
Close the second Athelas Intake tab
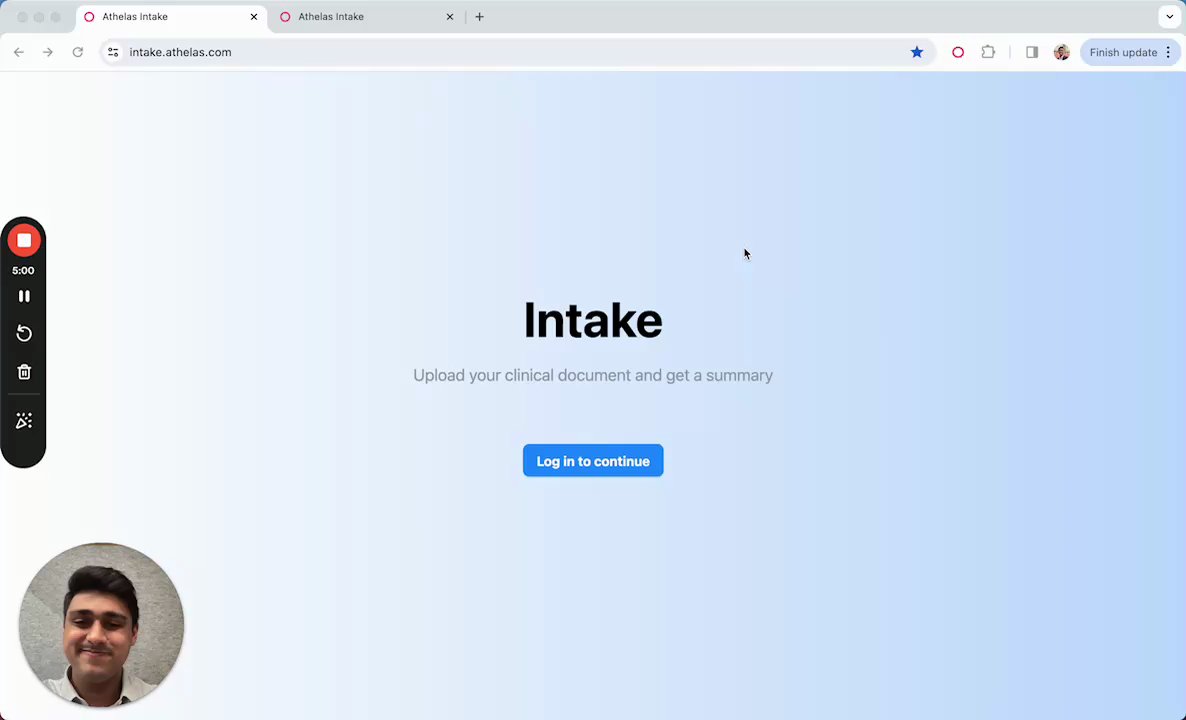pyautogui.click(x=450, y=17)
